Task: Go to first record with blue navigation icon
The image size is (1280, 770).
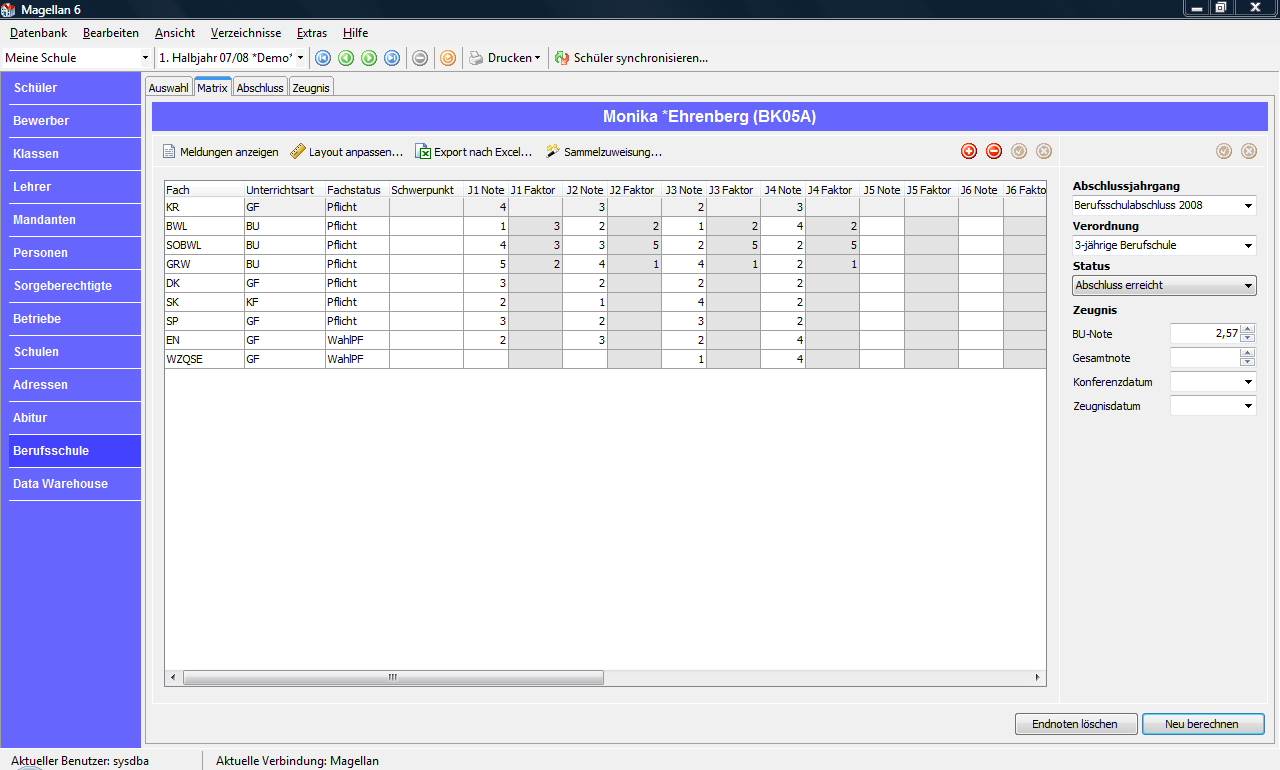Action: tap(323, 58)
